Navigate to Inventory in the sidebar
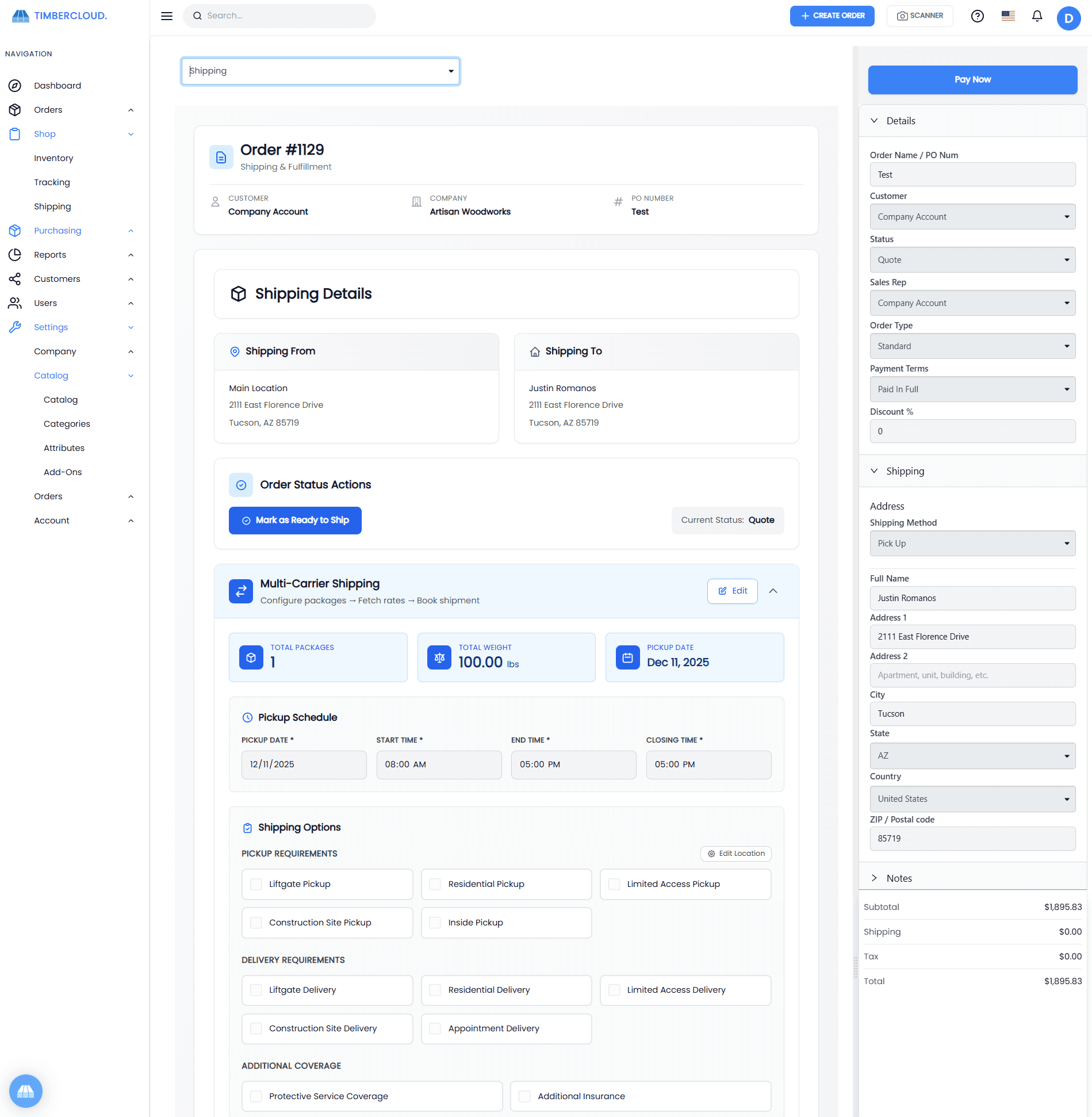The width and height of the screenshot is (1092, 1117). (53, 158)
